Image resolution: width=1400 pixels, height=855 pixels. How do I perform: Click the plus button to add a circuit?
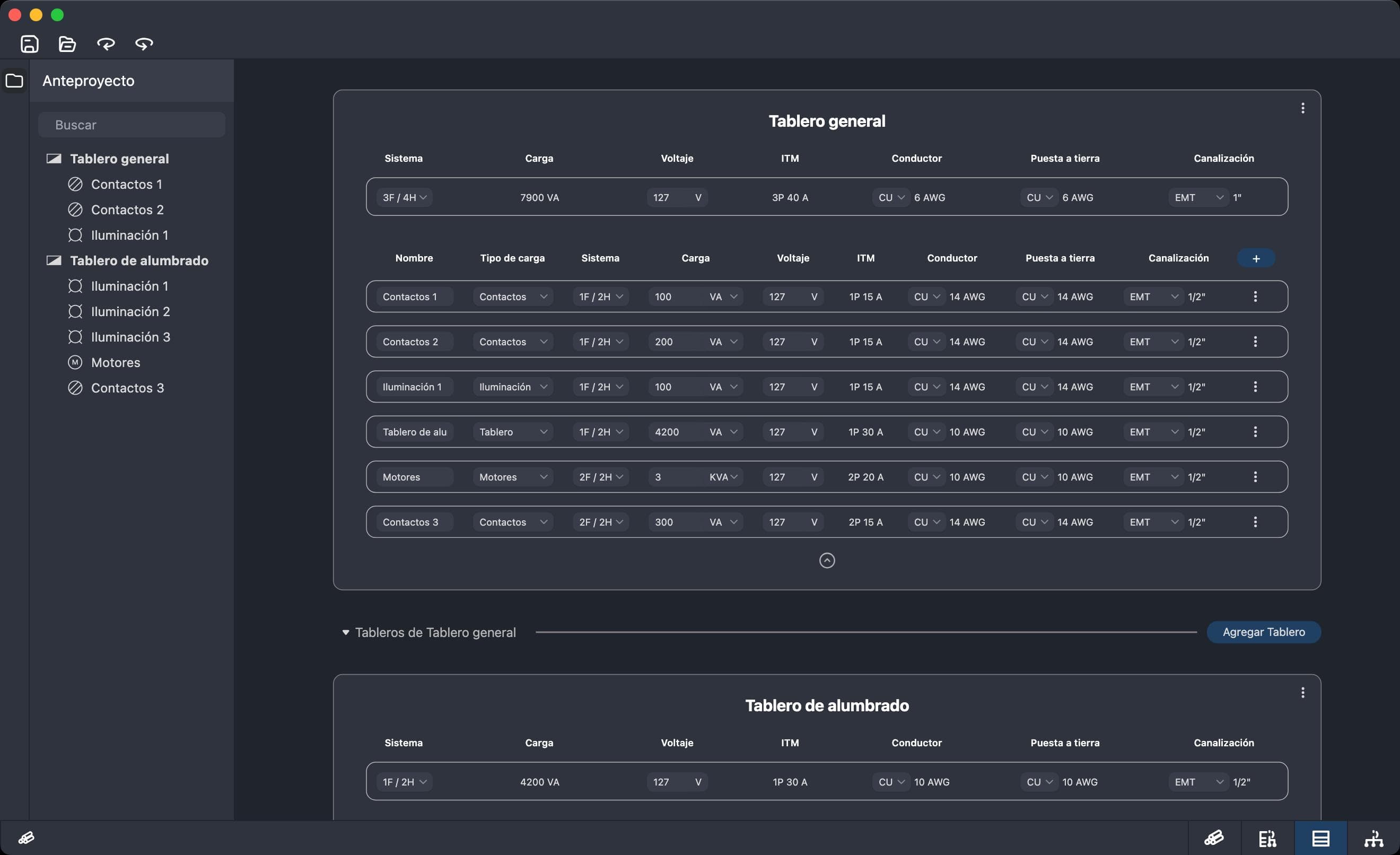(1256, 258)
